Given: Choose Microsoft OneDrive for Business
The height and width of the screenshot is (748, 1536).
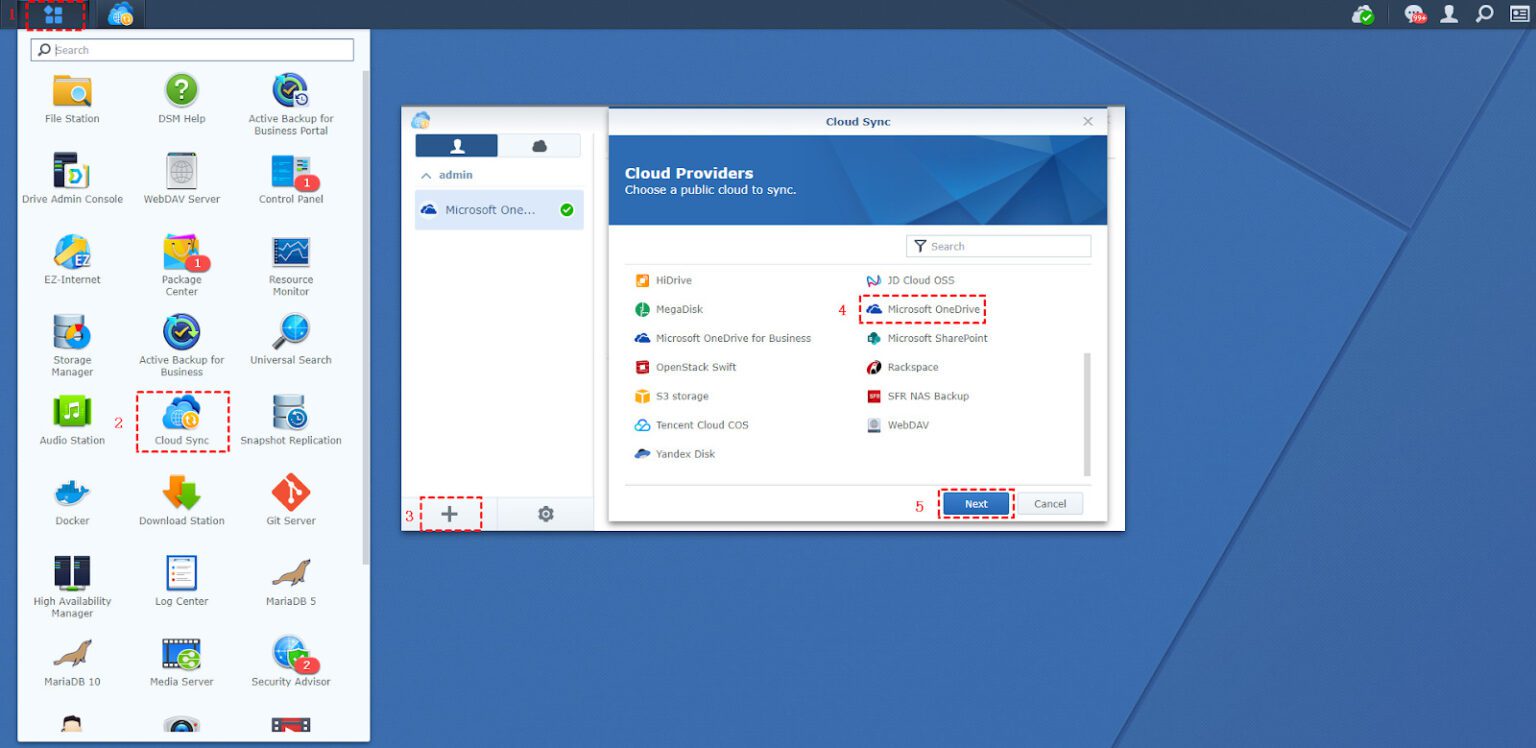Looking at the screenshot, I should 723,338.
